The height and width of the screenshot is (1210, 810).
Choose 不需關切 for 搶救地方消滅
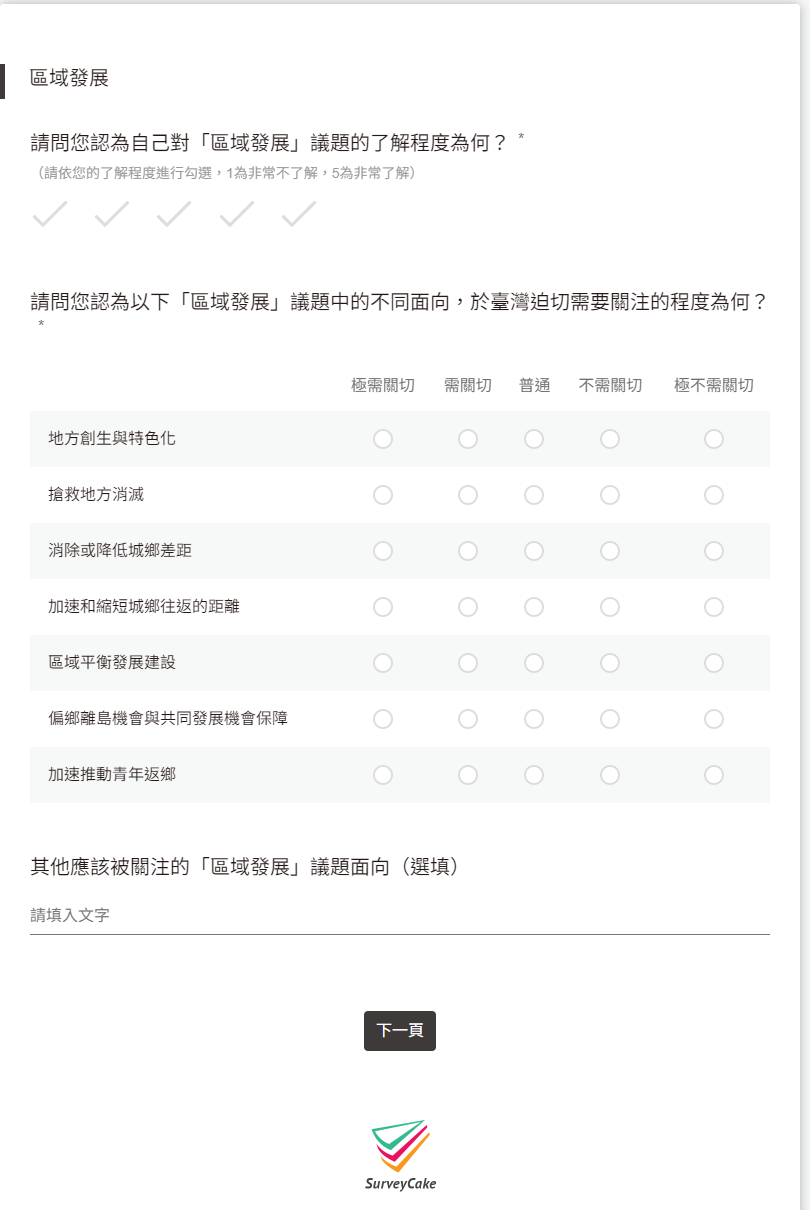pos(610,495)
